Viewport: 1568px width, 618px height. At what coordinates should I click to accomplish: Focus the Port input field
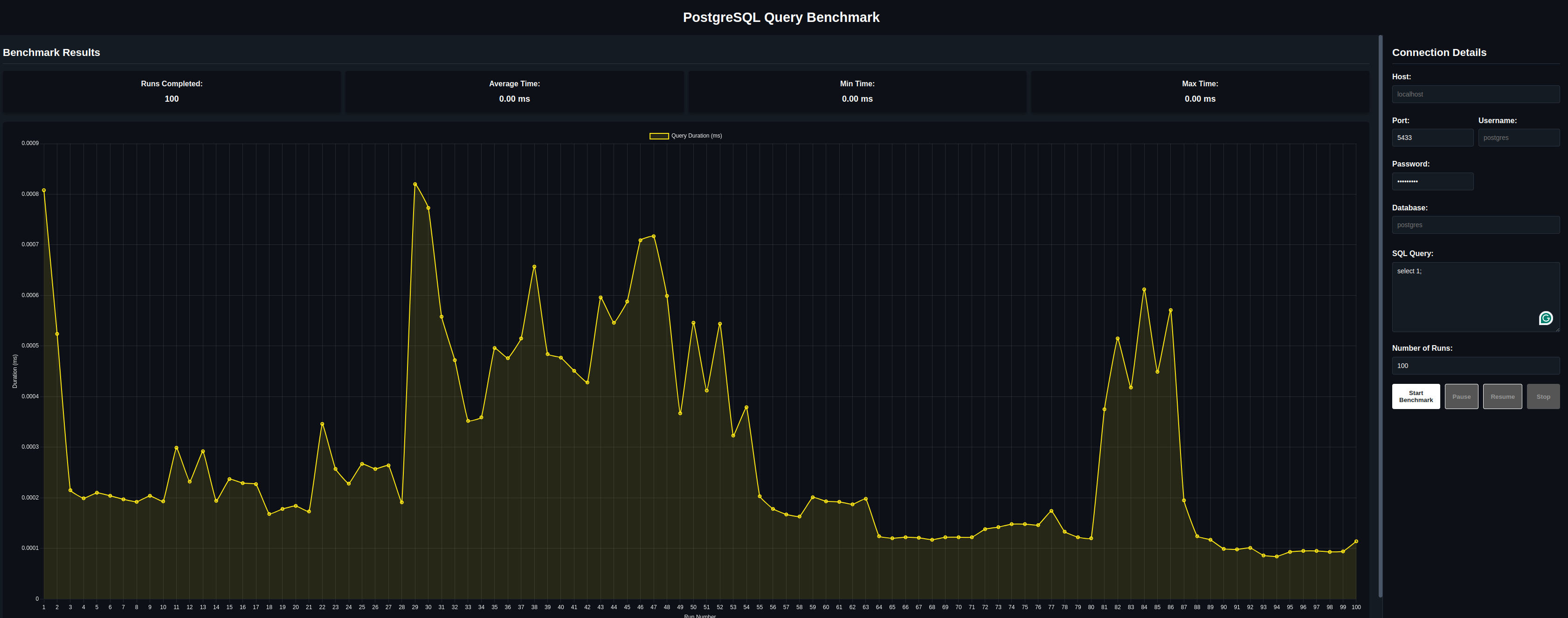pyautogui.click(x=1432, y=138)
